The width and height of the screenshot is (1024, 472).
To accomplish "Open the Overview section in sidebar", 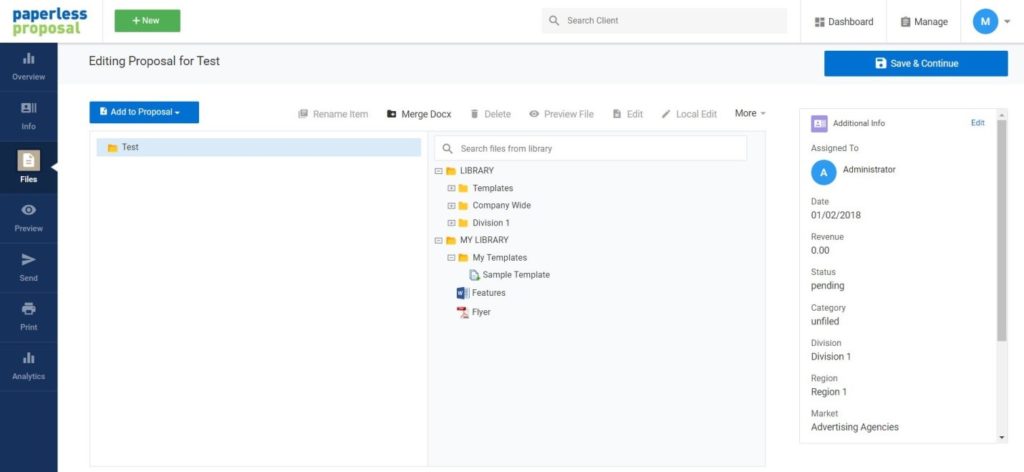I will click(29, 67).
